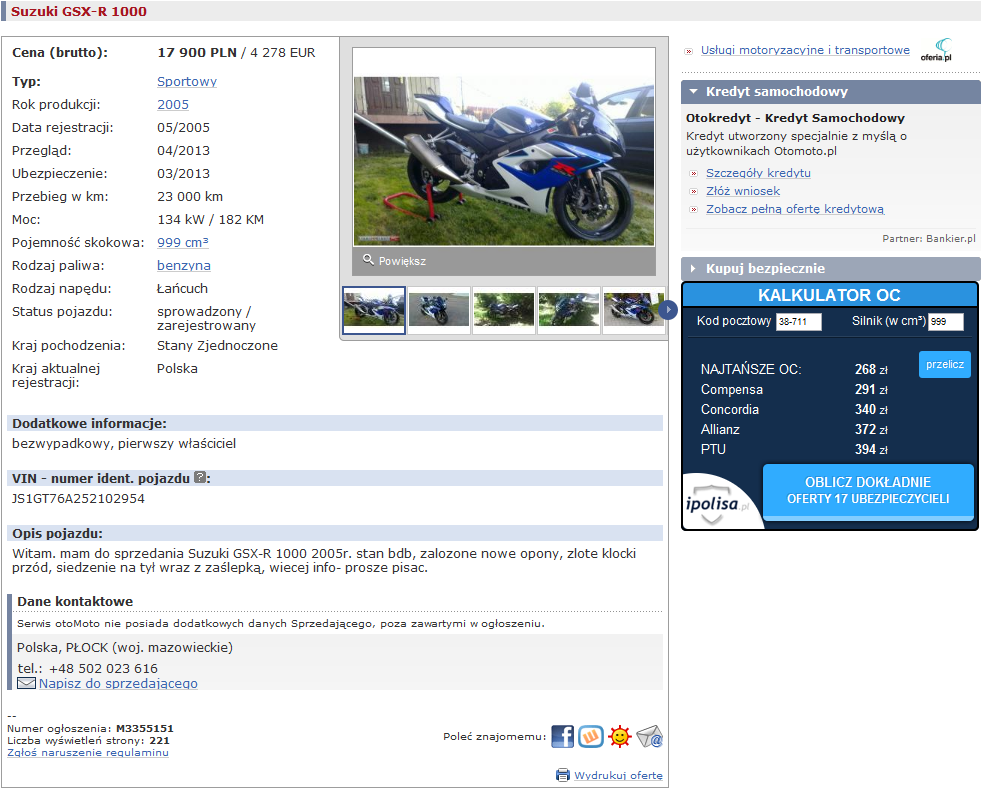Click the listing number M3355151

coord(144,728)
